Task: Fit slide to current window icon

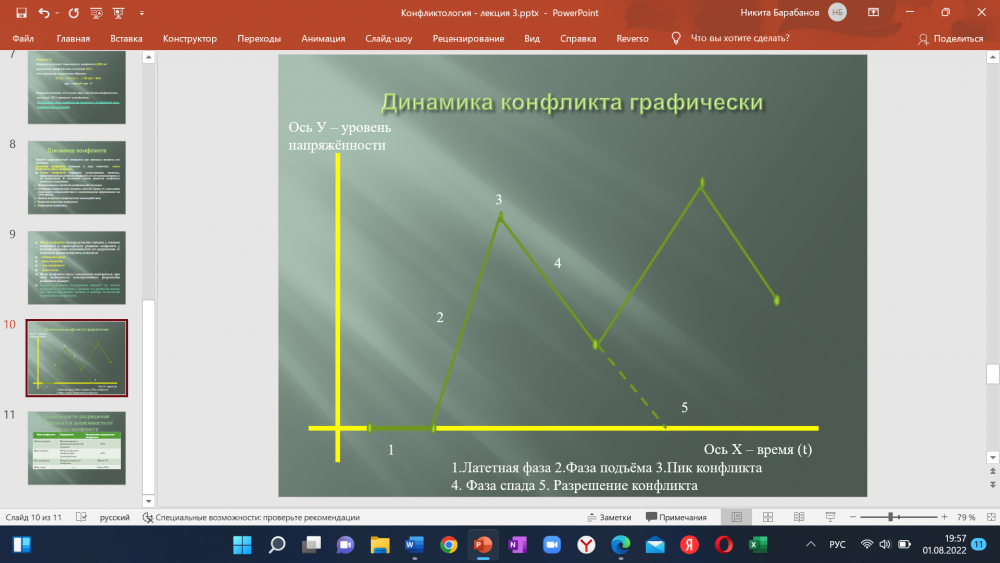Action: coord(991,517)
